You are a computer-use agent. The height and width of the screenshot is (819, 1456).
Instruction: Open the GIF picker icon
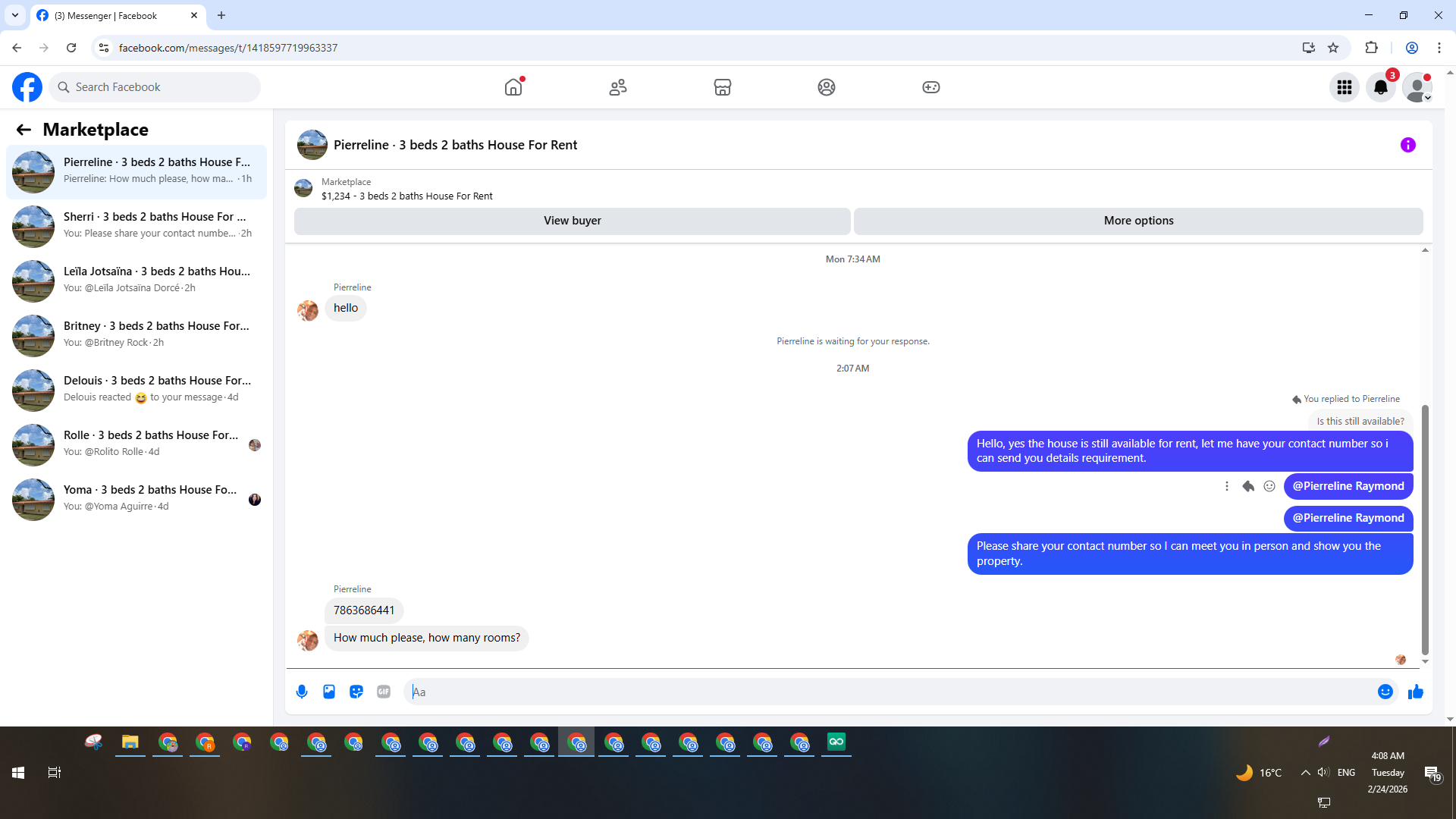click(384, 692)
